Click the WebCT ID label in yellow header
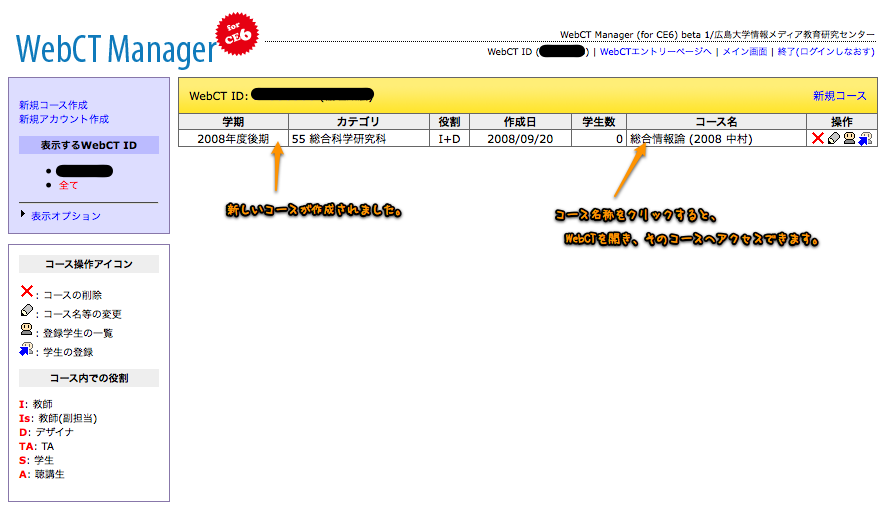 pyautogui.click(x=219, y=96)
